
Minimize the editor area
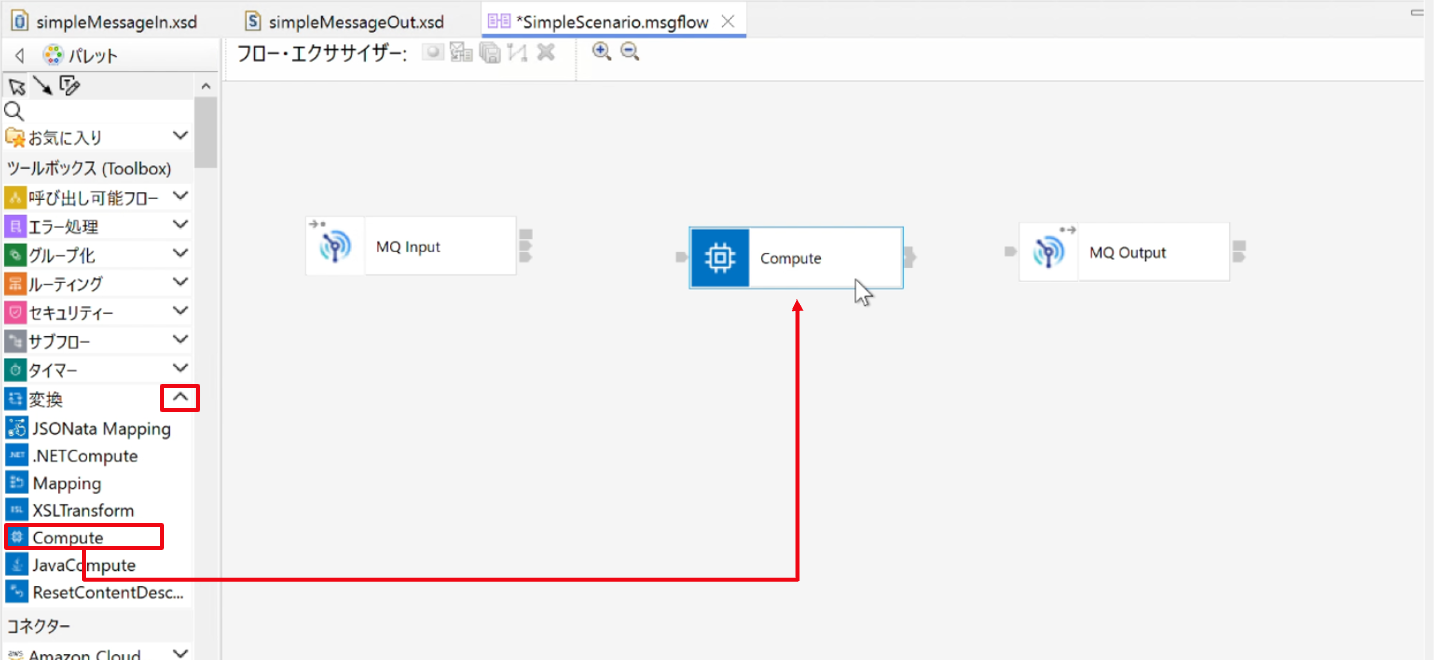coord(1417,13)
